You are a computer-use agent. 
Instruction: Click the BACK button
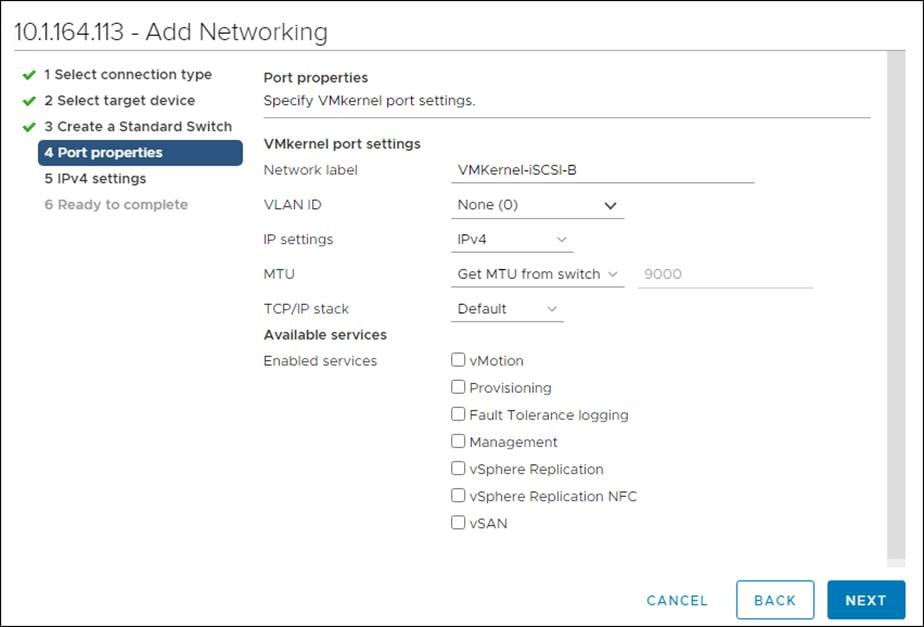point(775,600)
